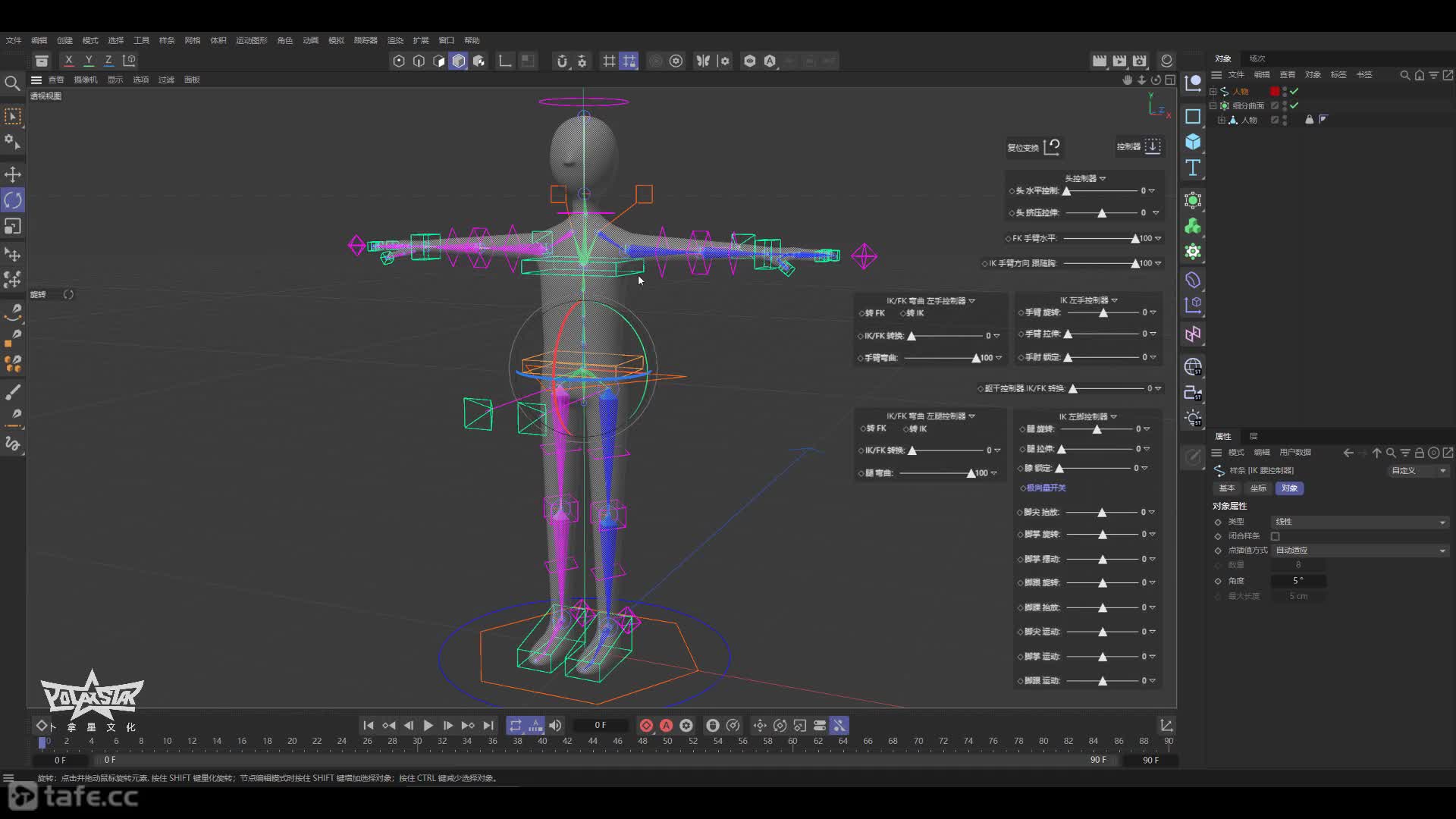The width and height of the screenshot is (1456, 819).
Task: Toggle timeline loop playback icon
Action: click(516, 726)
